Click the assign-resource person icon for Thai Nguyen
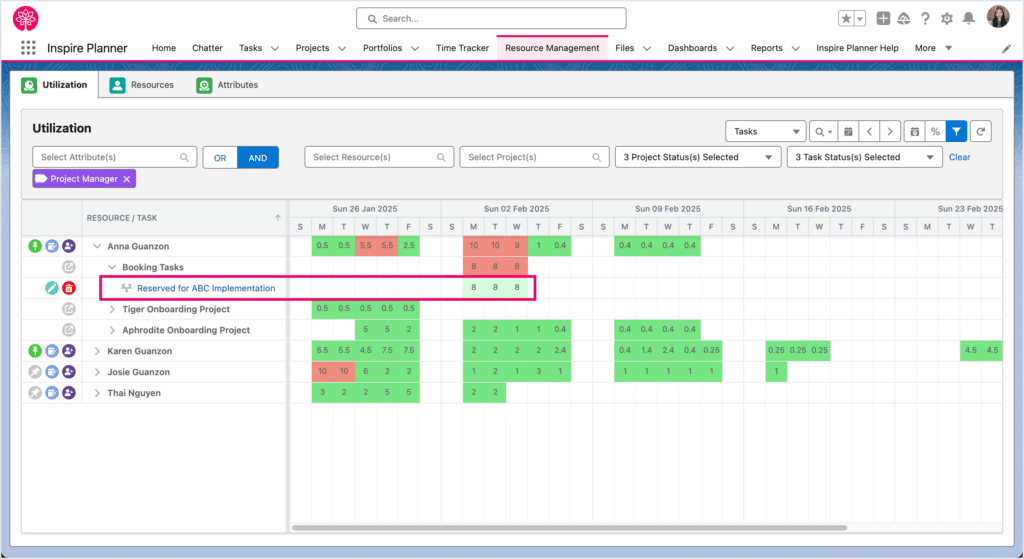 pyautogui.click(x=69, y=392)
